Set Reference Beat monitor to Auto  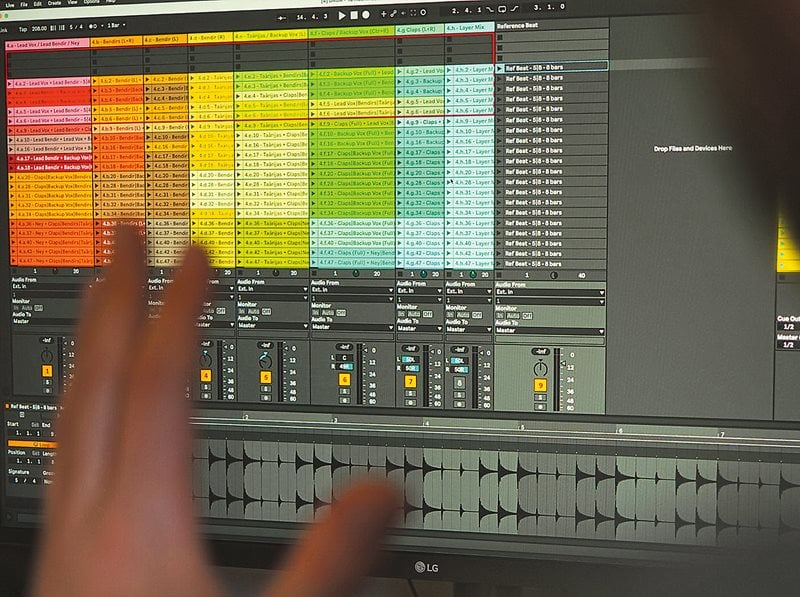click(x=513, y=316)
